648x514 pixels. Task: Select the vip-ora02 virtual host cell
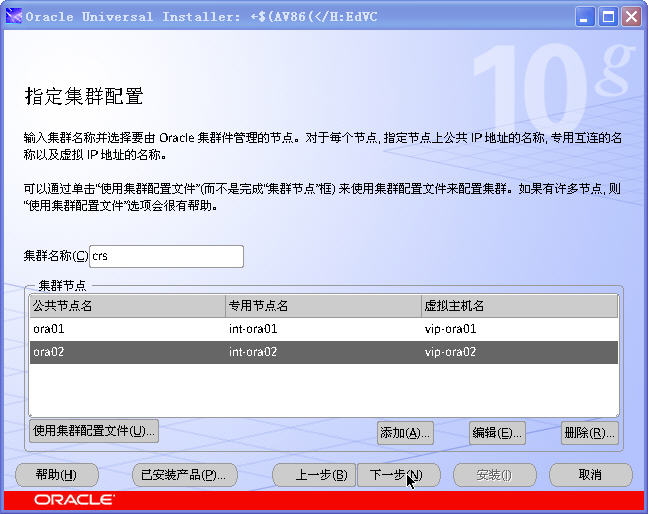click(519, 352)
